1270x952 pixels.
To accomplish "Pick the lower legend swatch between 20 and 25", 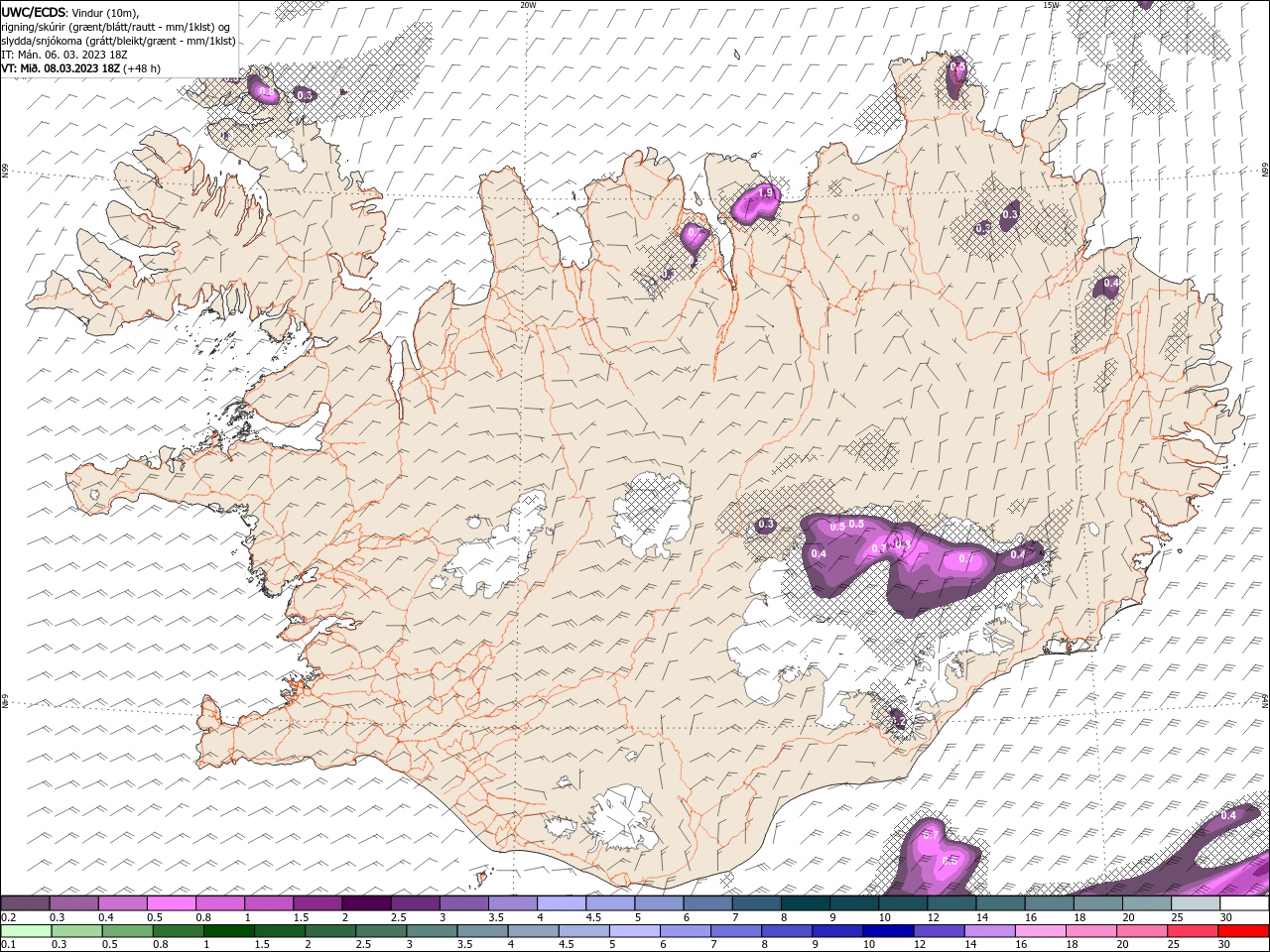I will (1141, 931).
